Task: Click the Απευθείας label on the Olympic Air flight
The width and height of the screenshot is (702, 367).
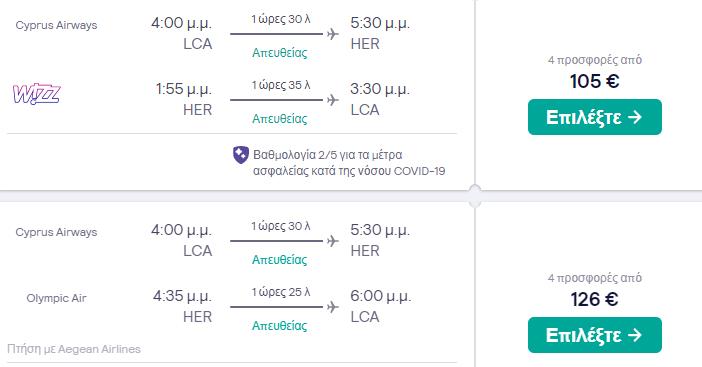Action: coord(279,325)
